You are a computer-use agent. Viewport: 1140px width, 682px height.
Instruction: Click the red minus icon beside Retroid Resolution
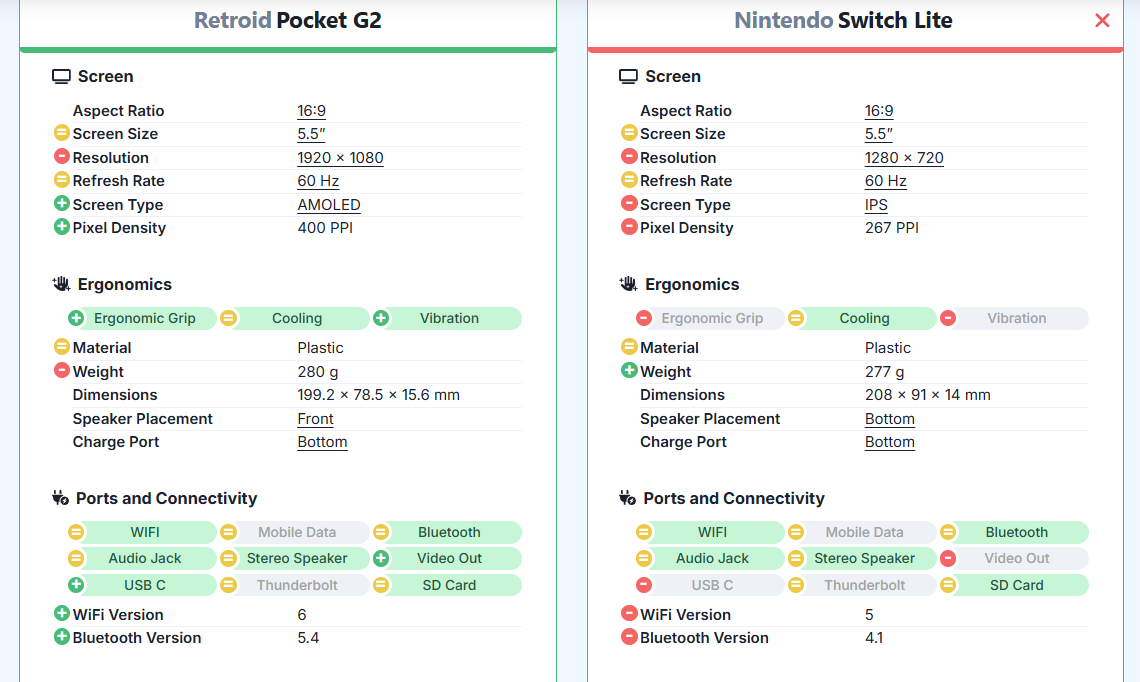[61, 157]
